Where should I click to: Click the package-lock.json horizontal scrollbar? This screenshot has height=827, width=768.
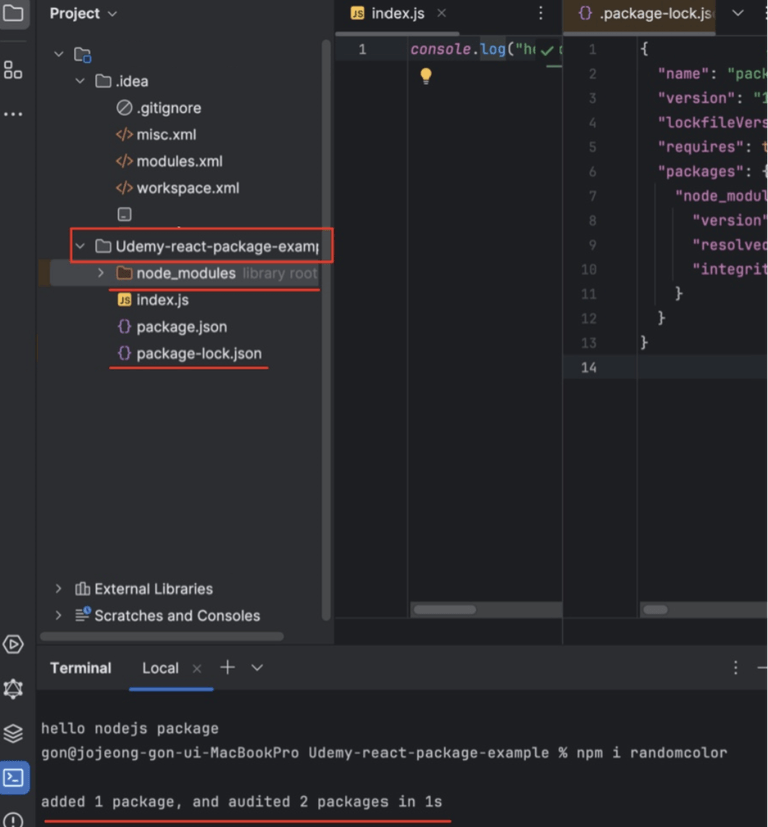pos(655,610)
